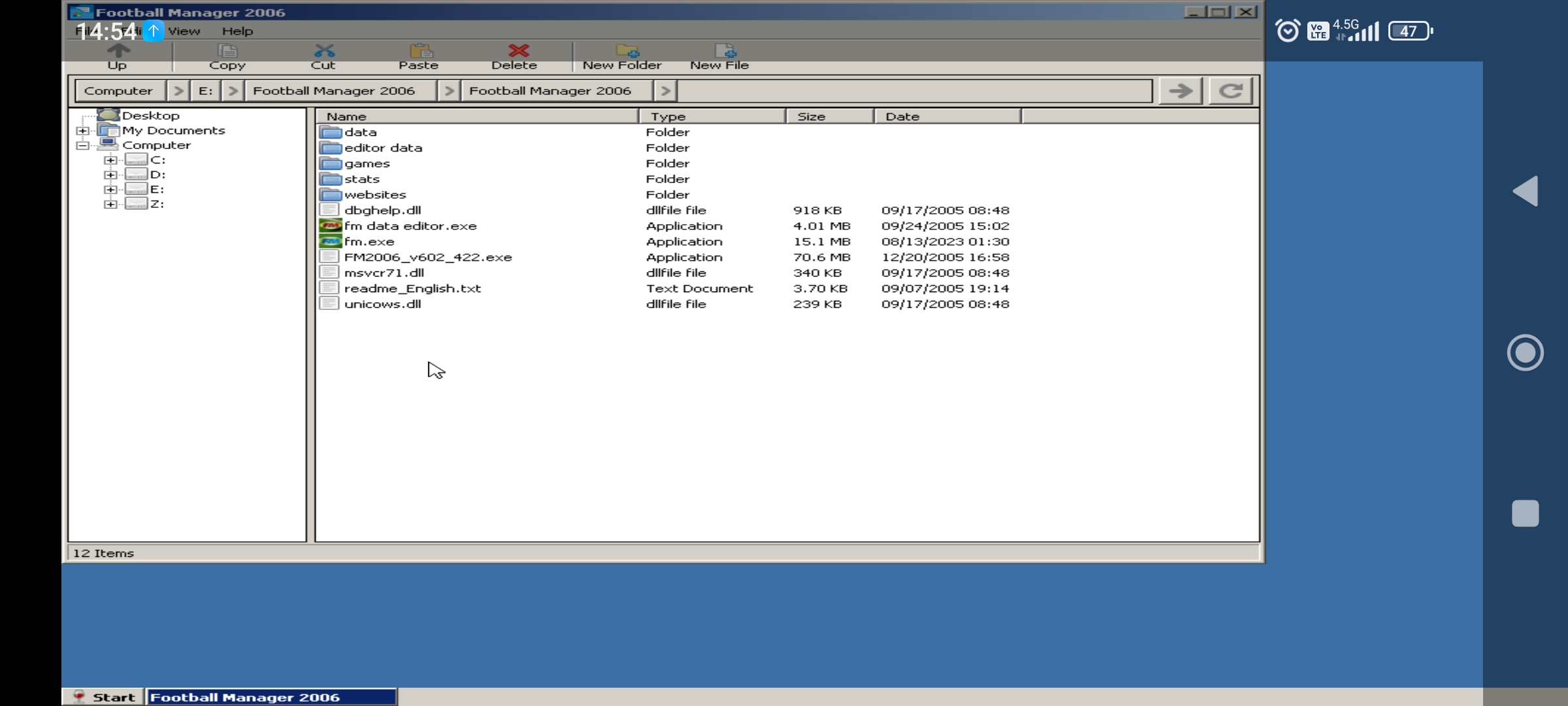This screenshot has height=706, width=1568.
Task: Select the websites folder icon
Action: [x=331, y=195]
